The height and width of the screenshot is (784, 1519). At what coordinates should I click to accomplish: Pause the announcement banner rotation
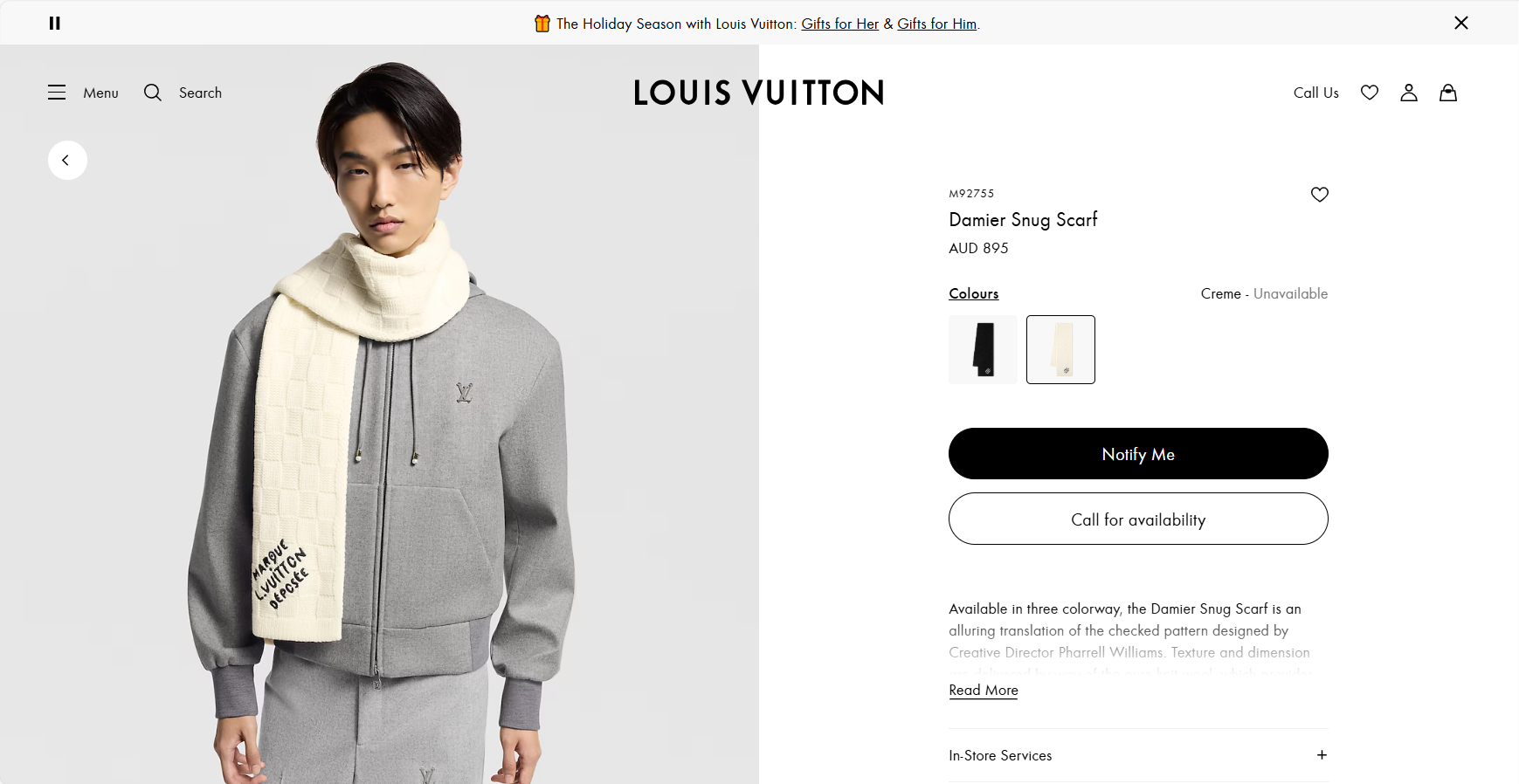(54, 24)
